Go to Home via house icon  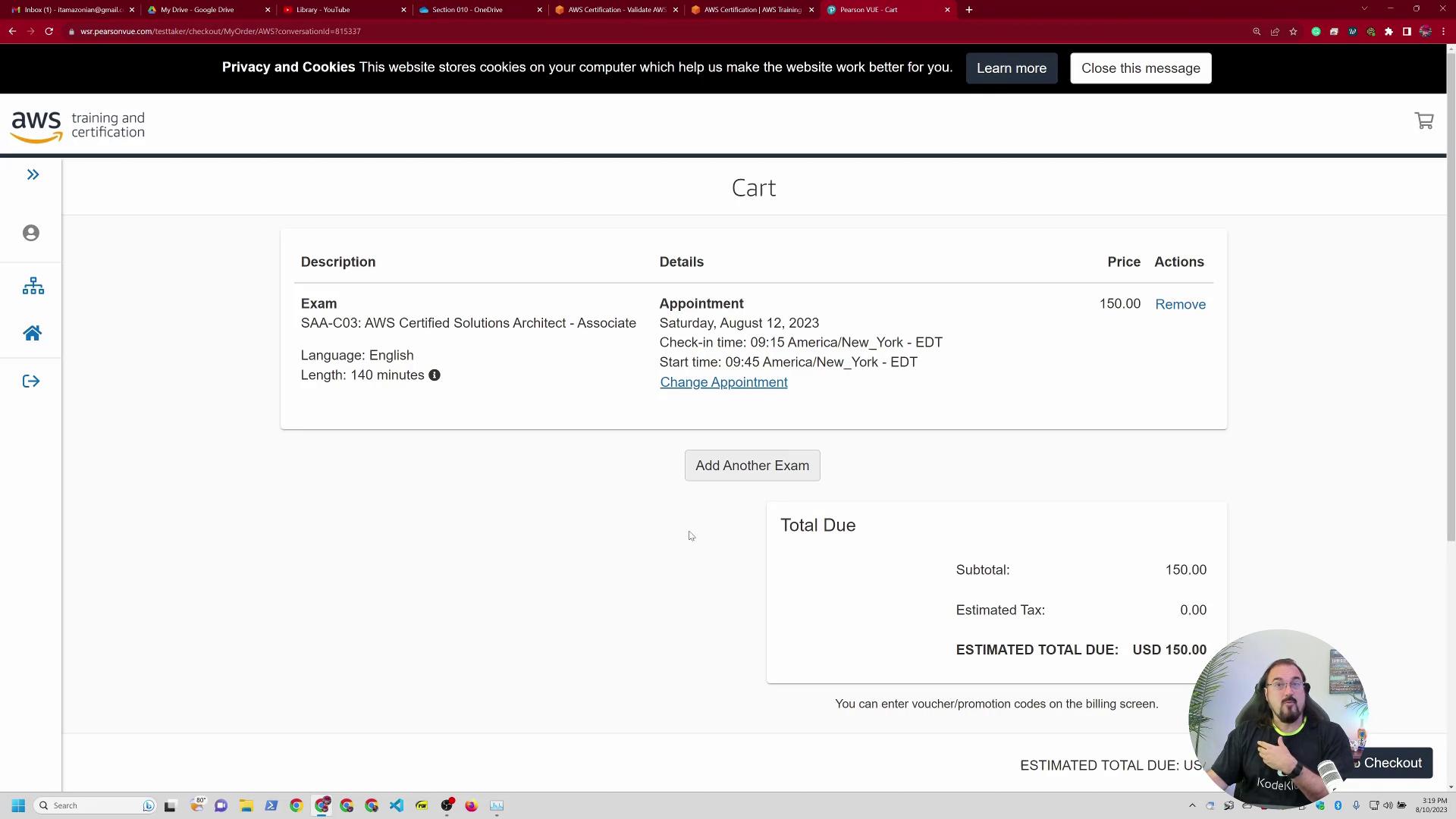[x=32, y=334]
